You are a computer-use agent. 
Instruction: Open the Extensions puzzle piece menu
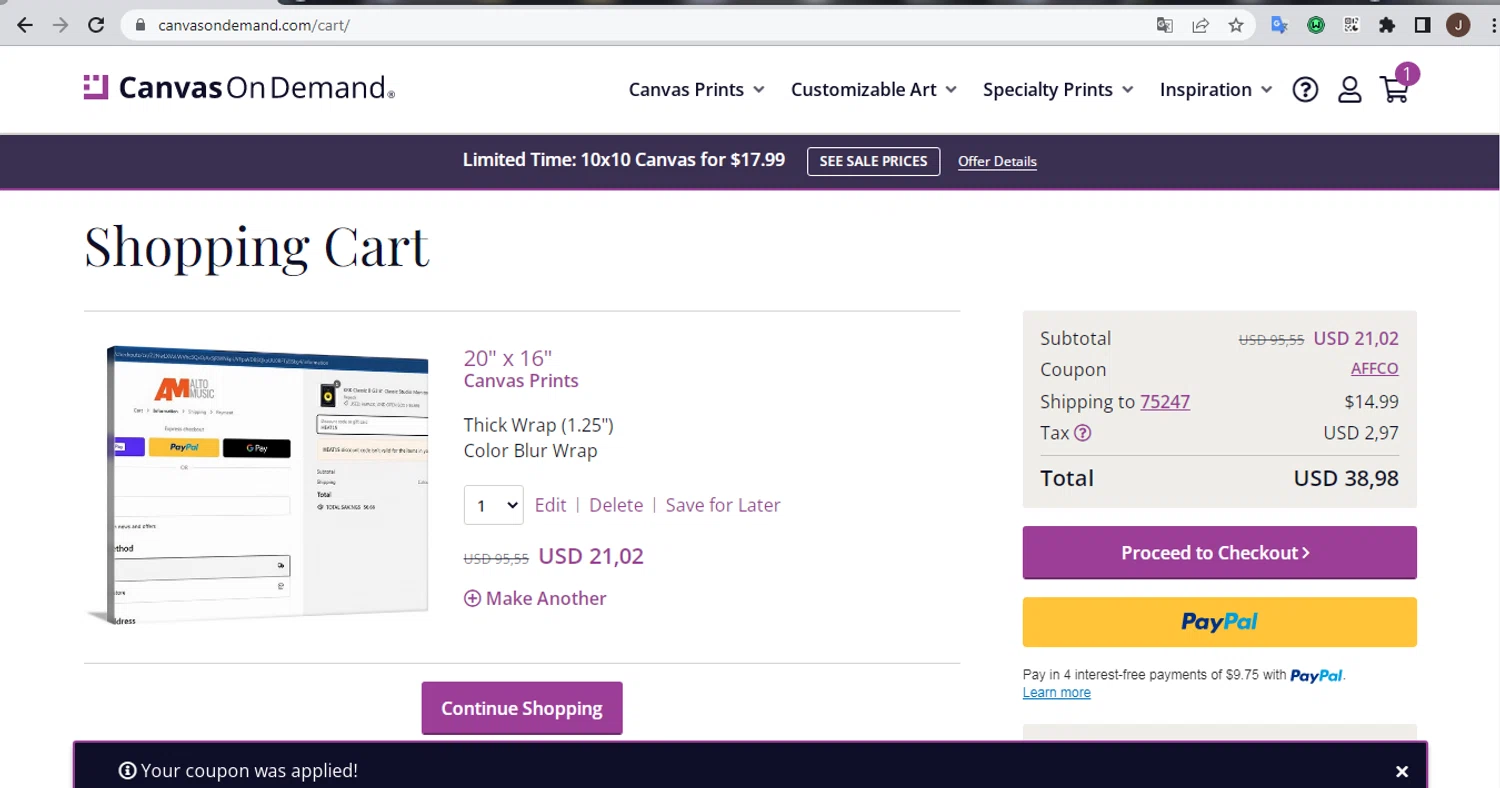[1387, 25]
